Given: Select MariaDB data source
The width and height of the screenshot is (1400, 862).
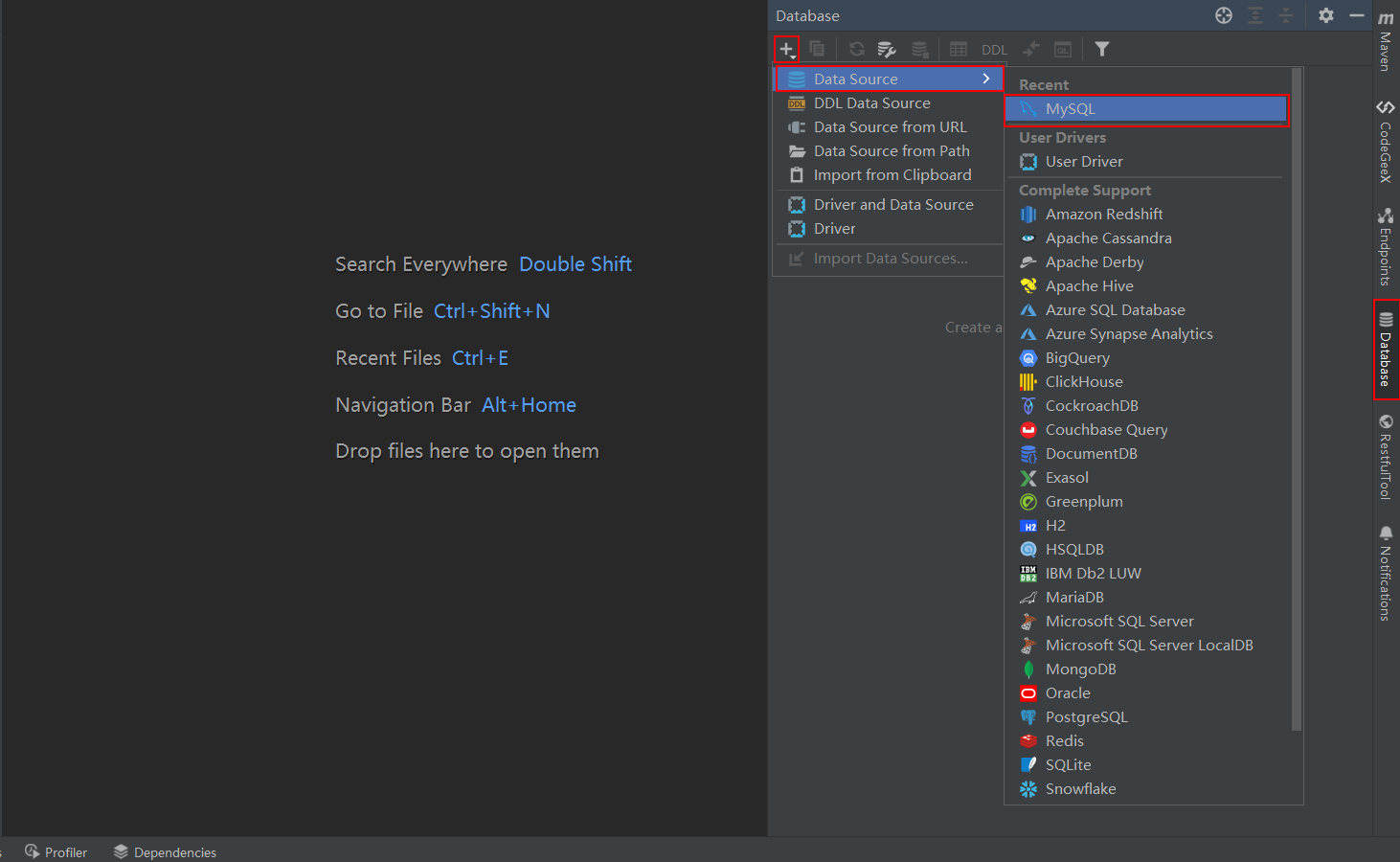Looking at the screenshot, I should click(x=1146, y=598).
